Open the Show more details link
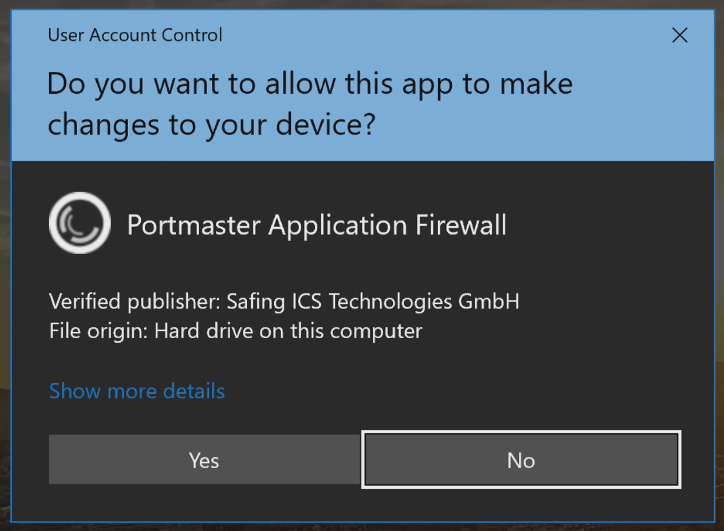Image resolution: width=724 pixels, height=531 pixels. tap(137, 391)
